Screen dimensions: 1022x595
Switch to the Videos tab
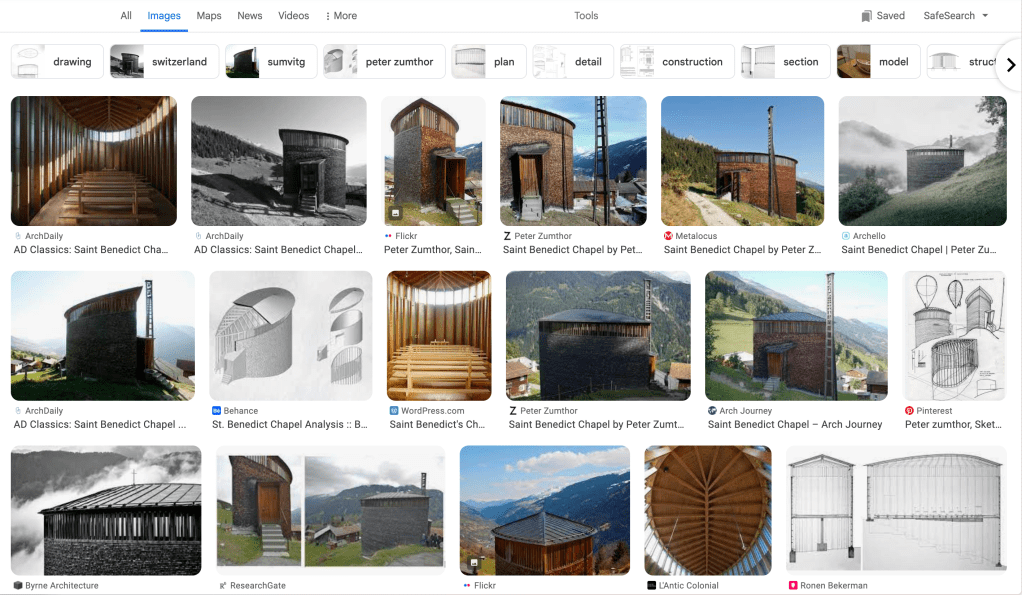(293, 16)
